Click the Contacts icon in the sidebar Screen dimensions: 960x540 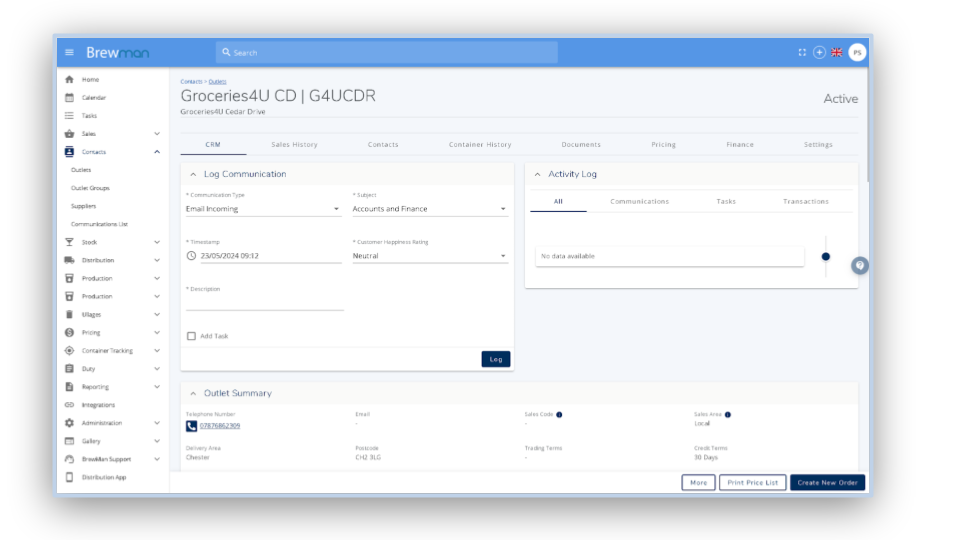coord(69,152)
